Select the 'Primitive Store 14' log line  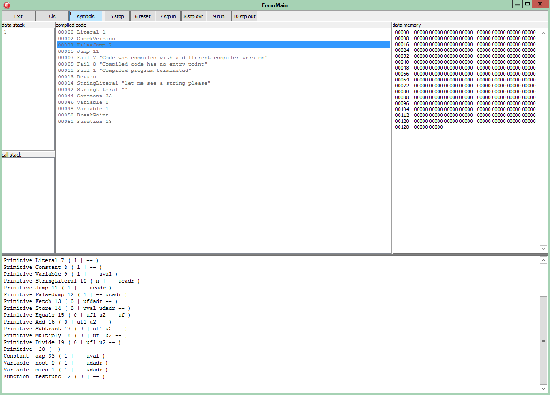coord(67,308)
